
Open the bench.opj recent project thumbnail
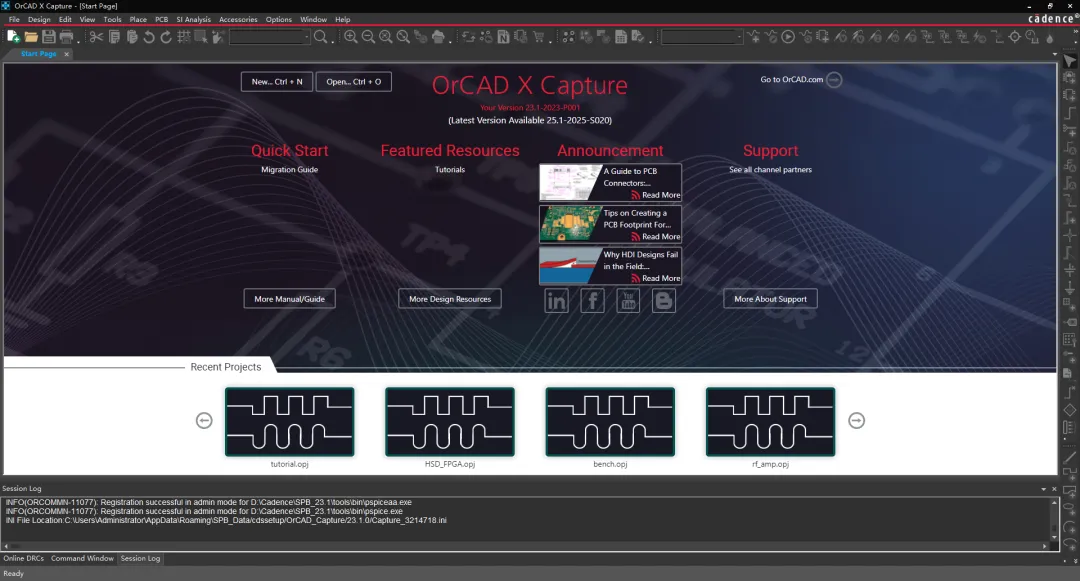point(610,421)
